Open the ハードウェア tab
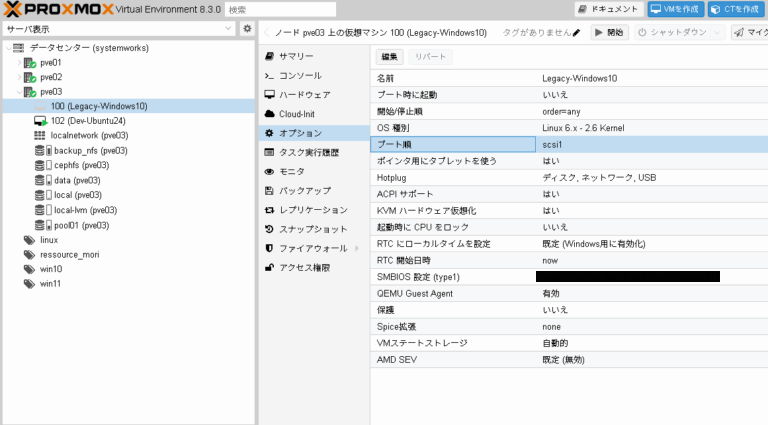This screenshot has width=768, height=425. pos(314,94)
